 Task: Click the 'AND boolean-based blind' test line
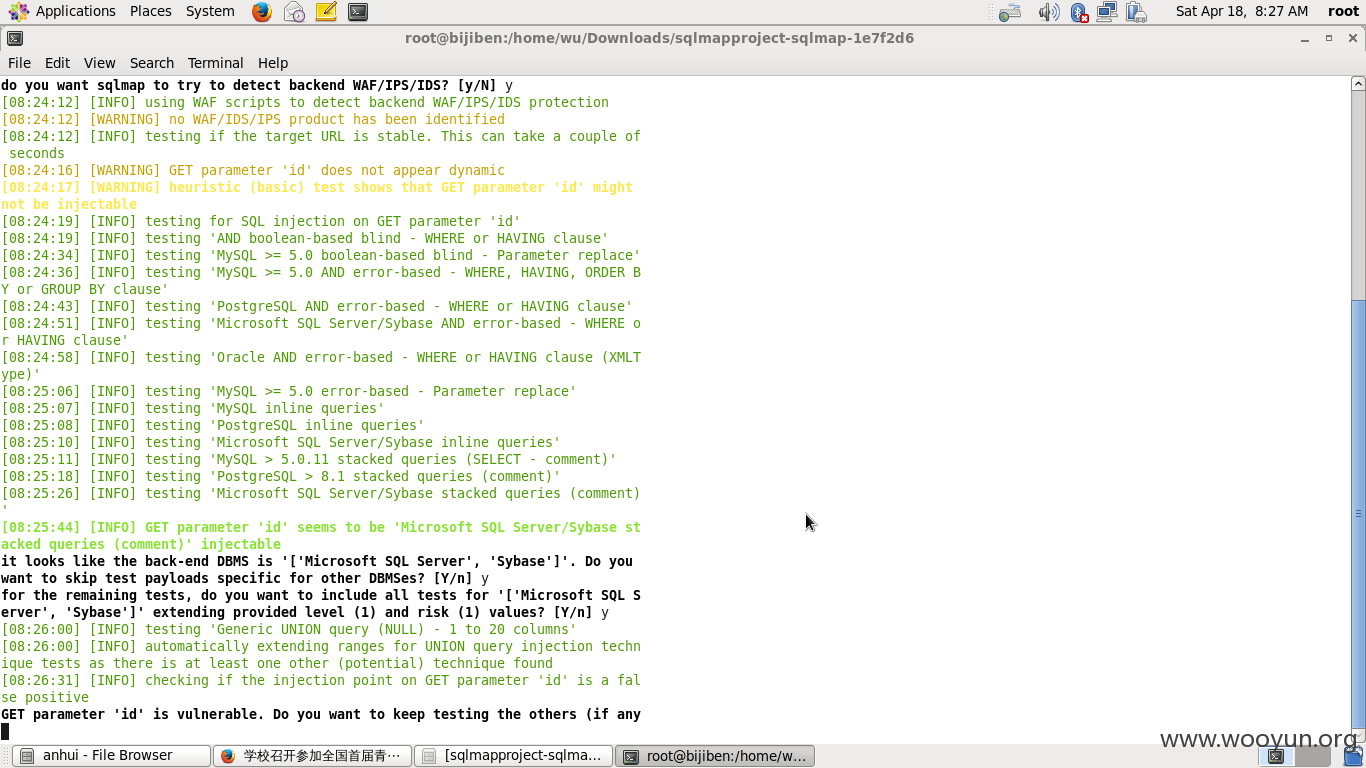304,238
